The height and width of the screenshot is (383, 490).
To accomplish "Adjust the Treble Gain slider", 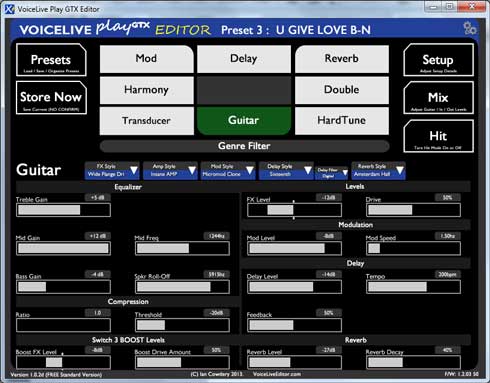I will click(x=63, y=210).
